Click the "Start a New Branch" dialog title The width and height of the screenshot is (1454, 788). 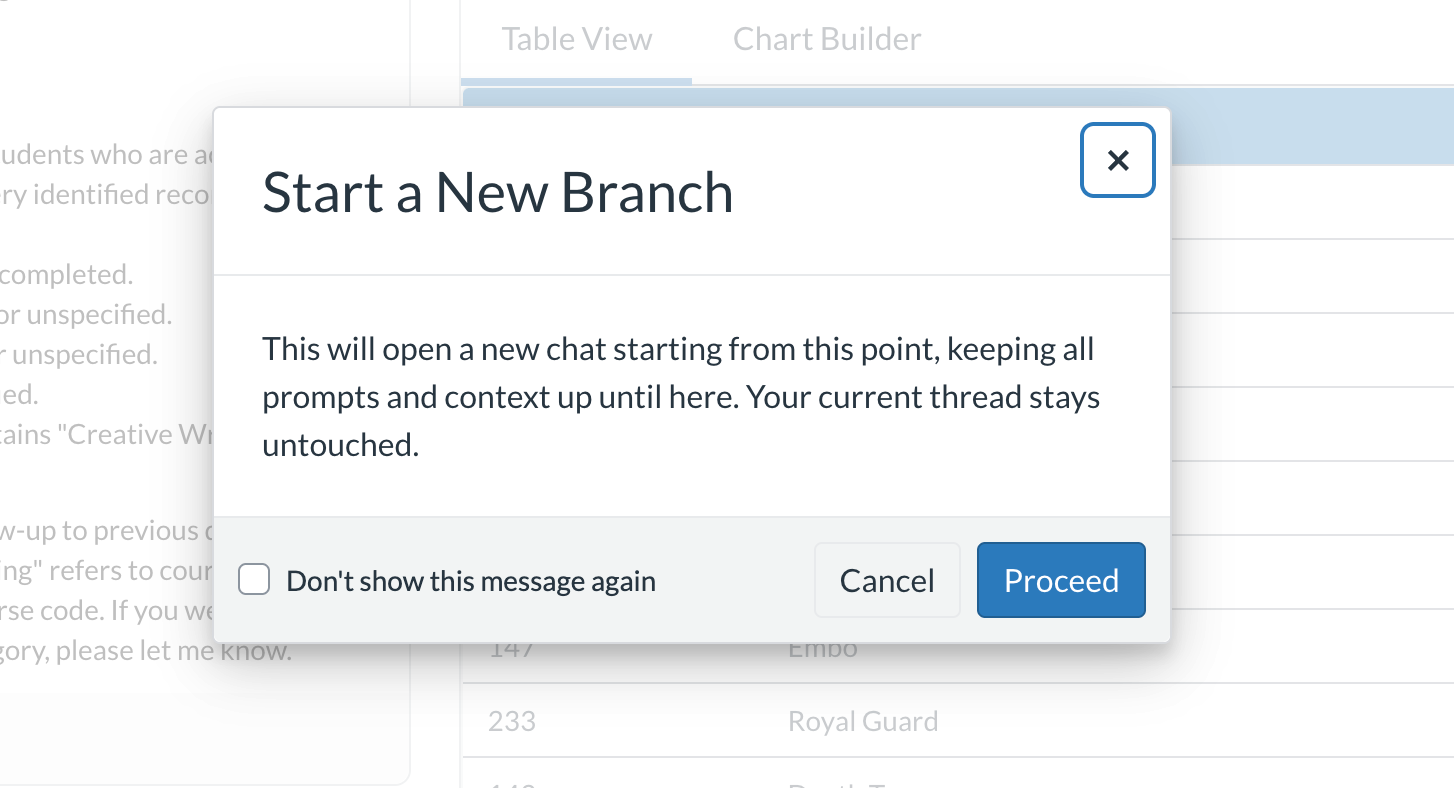(x=497, y=192)
